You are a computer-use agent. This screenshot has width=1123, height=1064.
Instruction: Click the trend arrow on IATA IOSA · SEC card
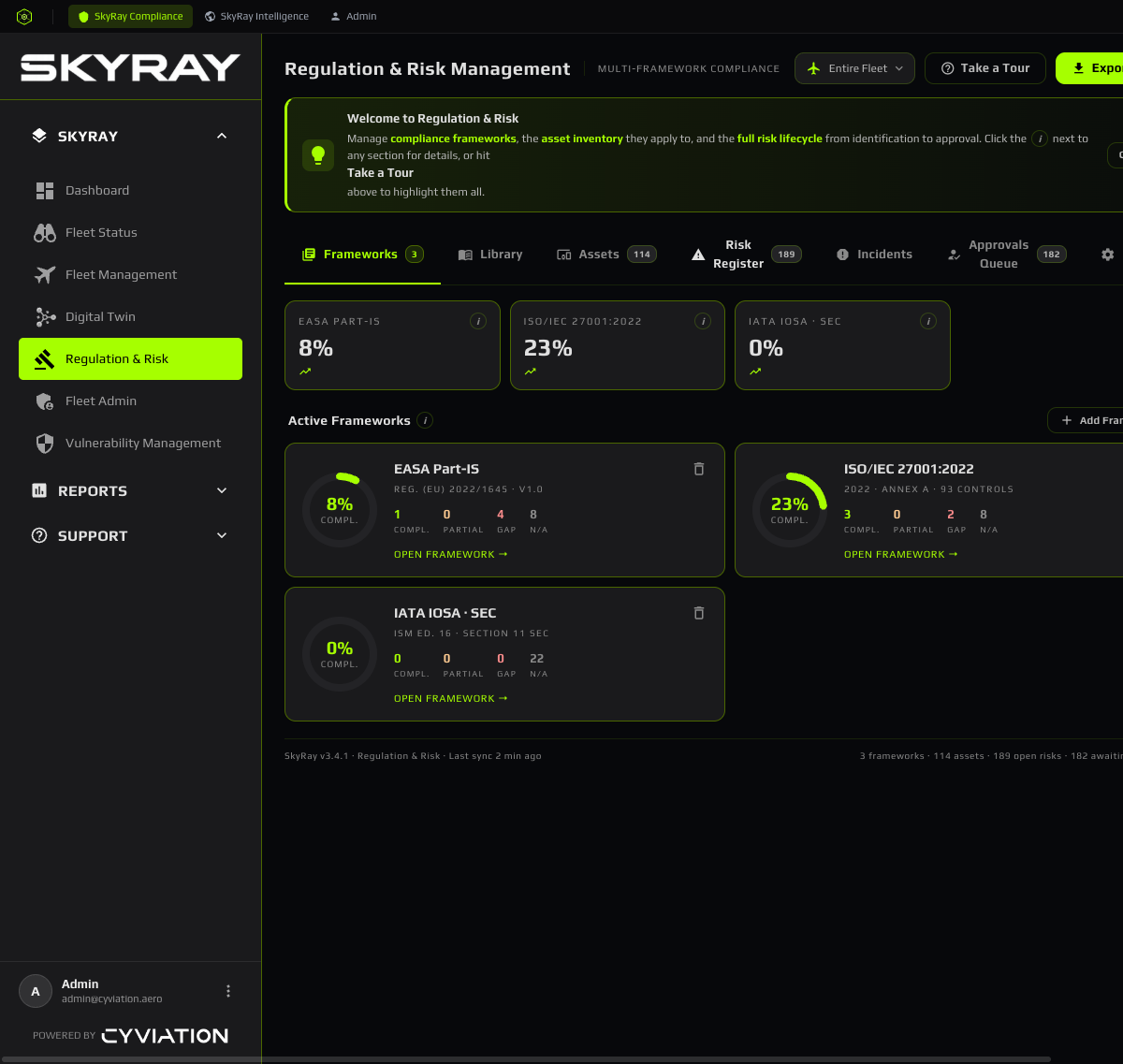pyautogui.click(x=755, y=372)
